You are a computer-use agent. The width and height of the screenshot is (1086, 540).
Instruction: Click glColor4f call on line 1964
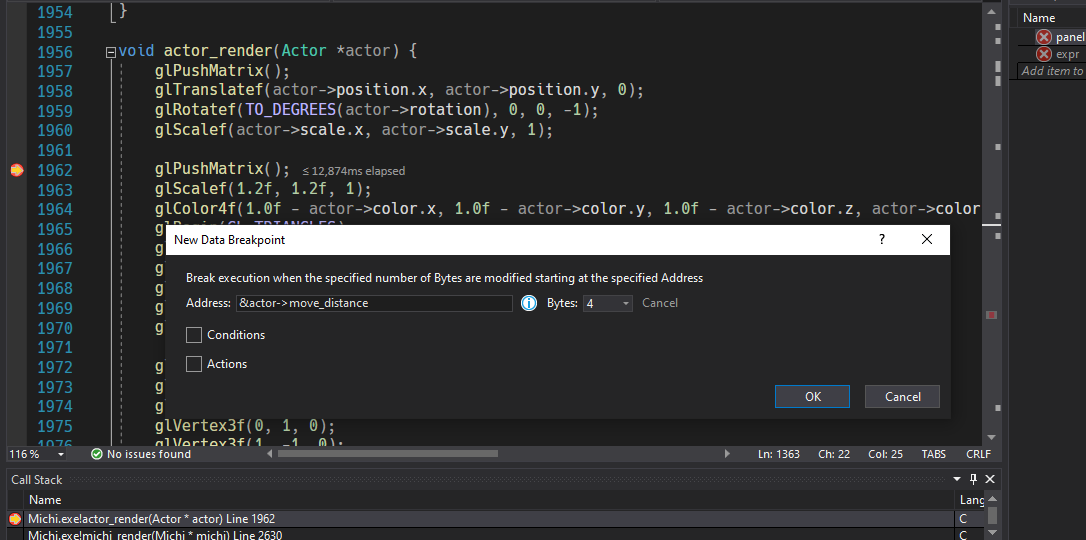[x=195, y=209]
